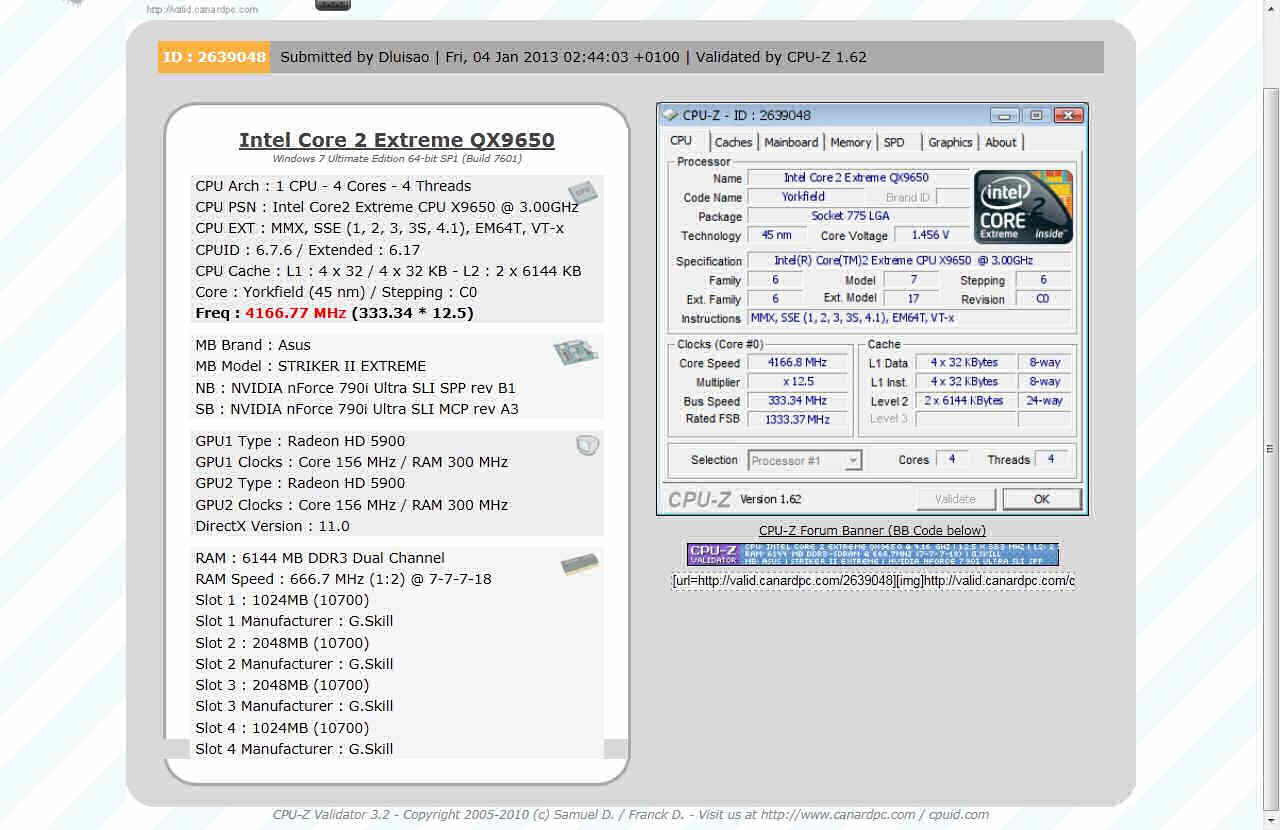Click the CPU-Z Validator banner image
The image size is (1280, 830).
872,554
